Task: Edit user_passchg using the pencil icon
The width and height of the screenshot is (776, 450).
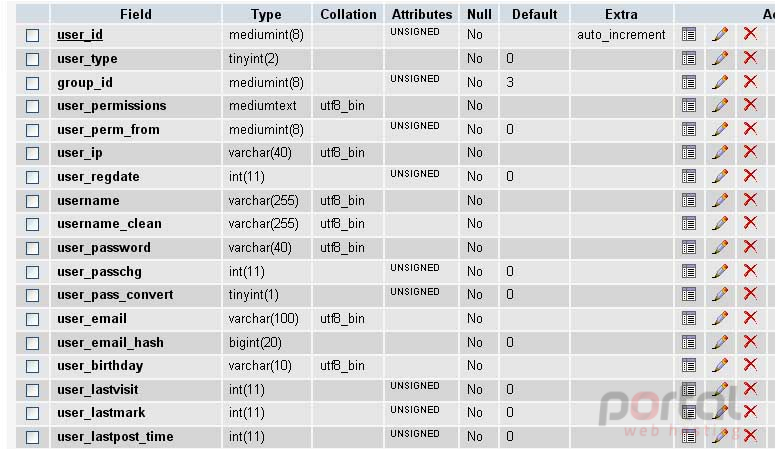Action: (x=720, y=271)
